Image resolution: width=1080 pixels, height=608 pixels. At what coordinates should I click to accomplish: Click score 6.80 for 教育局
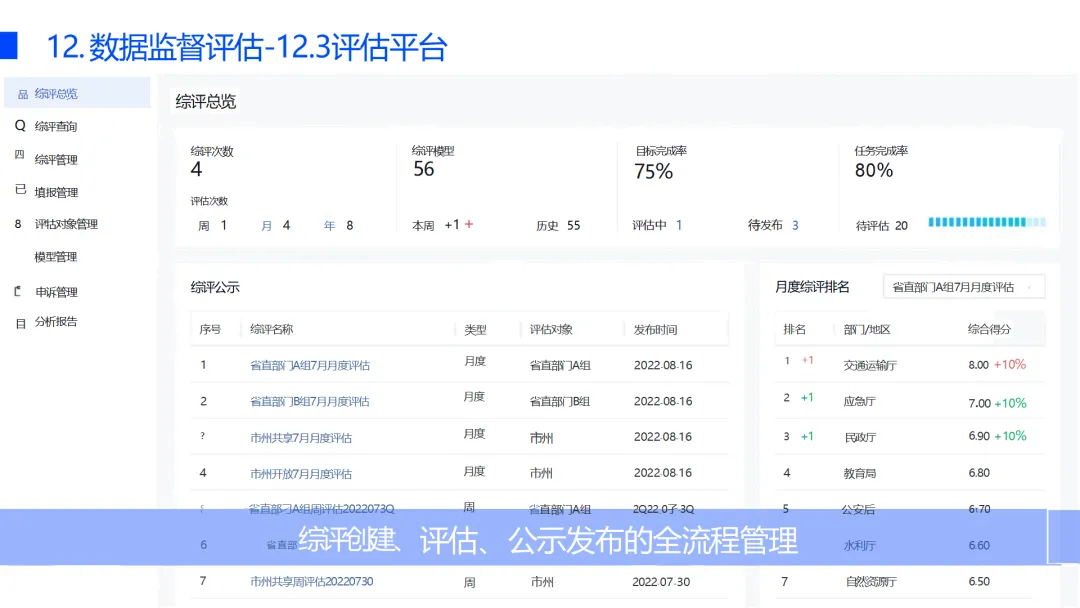(979, 473)
